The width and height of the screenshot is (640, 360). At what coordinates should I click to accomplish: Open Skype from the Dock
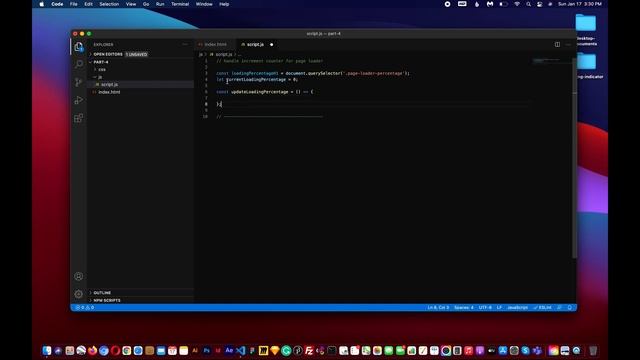click(x=525, y=350)
